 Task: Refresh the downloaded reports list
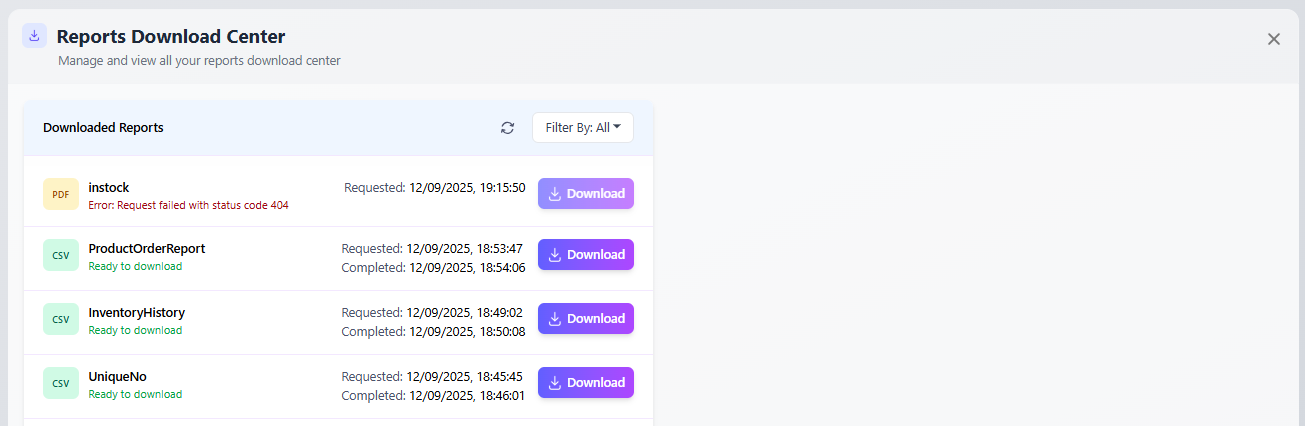[508, 128]
